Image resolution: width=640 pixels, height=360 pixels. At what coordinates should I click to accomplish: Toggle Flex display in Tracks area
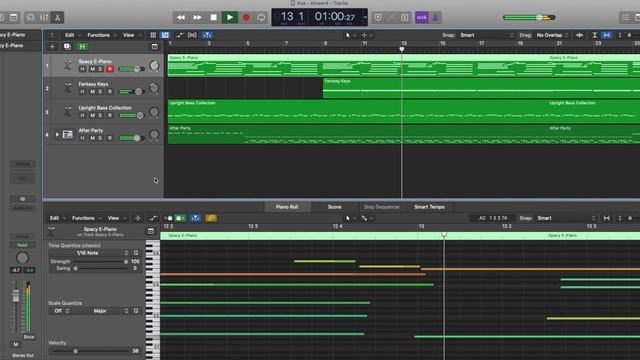tap(192, 35)
